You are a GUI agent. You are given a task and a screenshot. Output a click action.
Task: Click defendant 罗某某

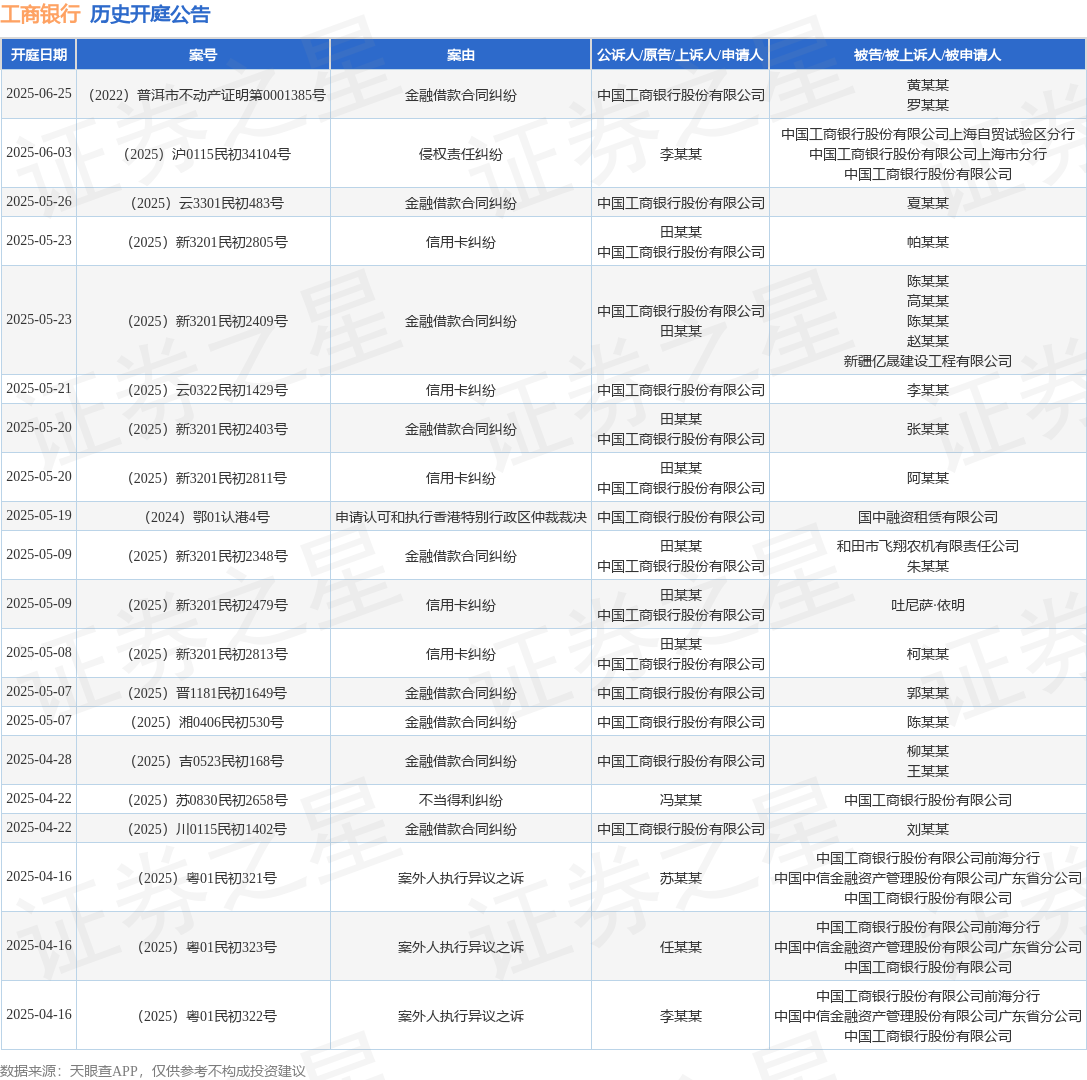928,105
